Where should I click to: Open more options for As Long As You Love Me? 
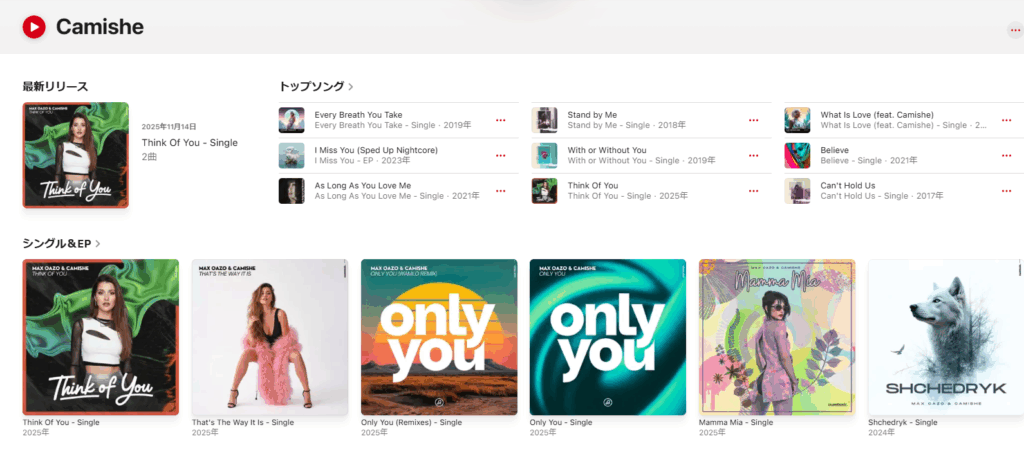click(x=500, y=191)
